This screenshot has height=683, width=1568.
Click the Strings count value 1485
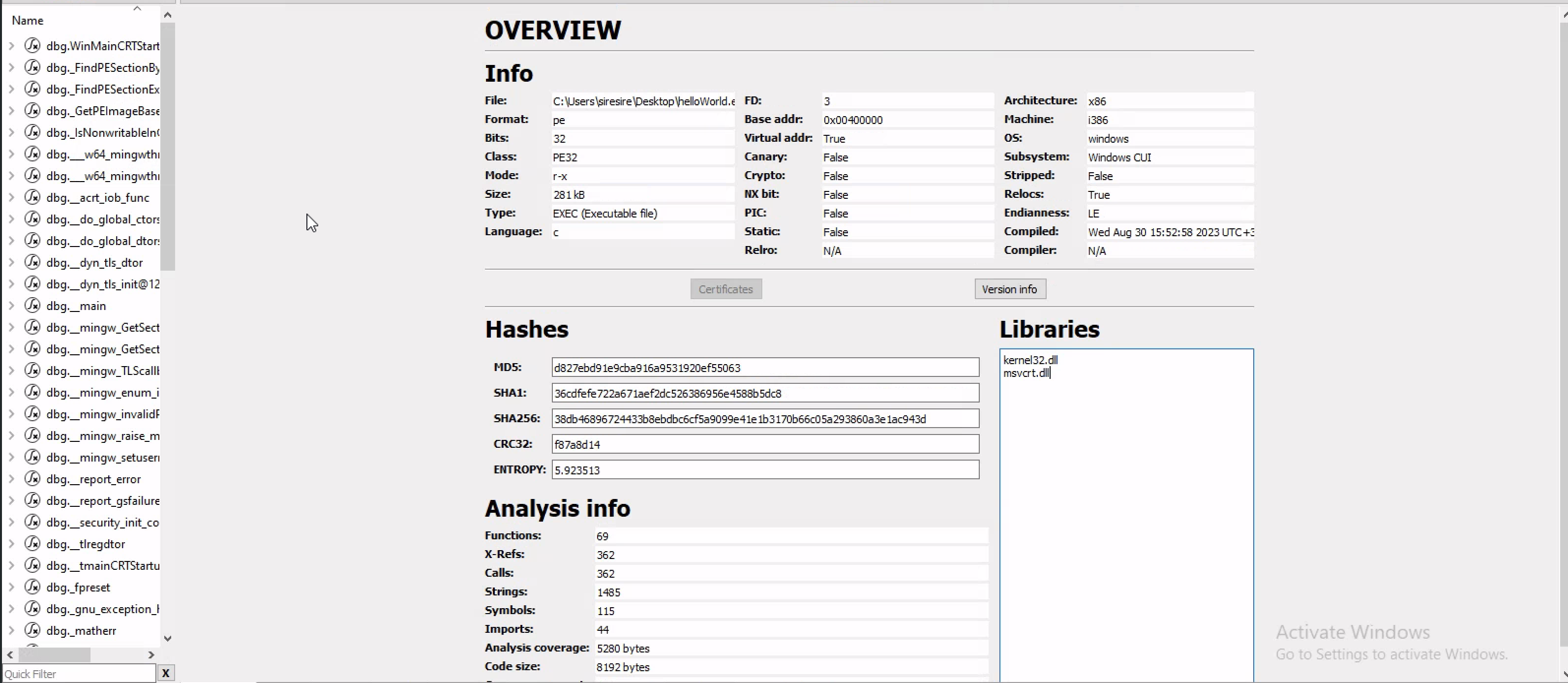(608, 592)
